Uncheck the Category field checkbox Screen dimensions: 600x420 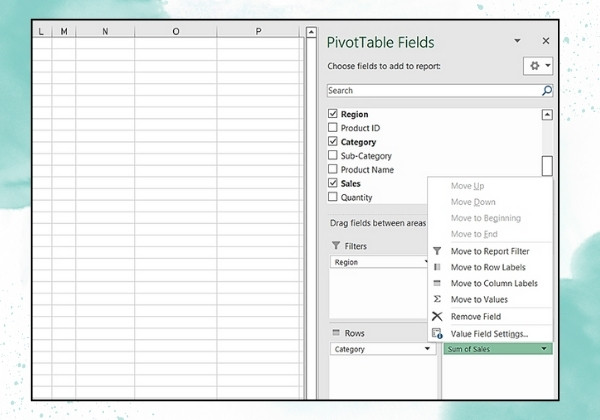tap(333, 142)
